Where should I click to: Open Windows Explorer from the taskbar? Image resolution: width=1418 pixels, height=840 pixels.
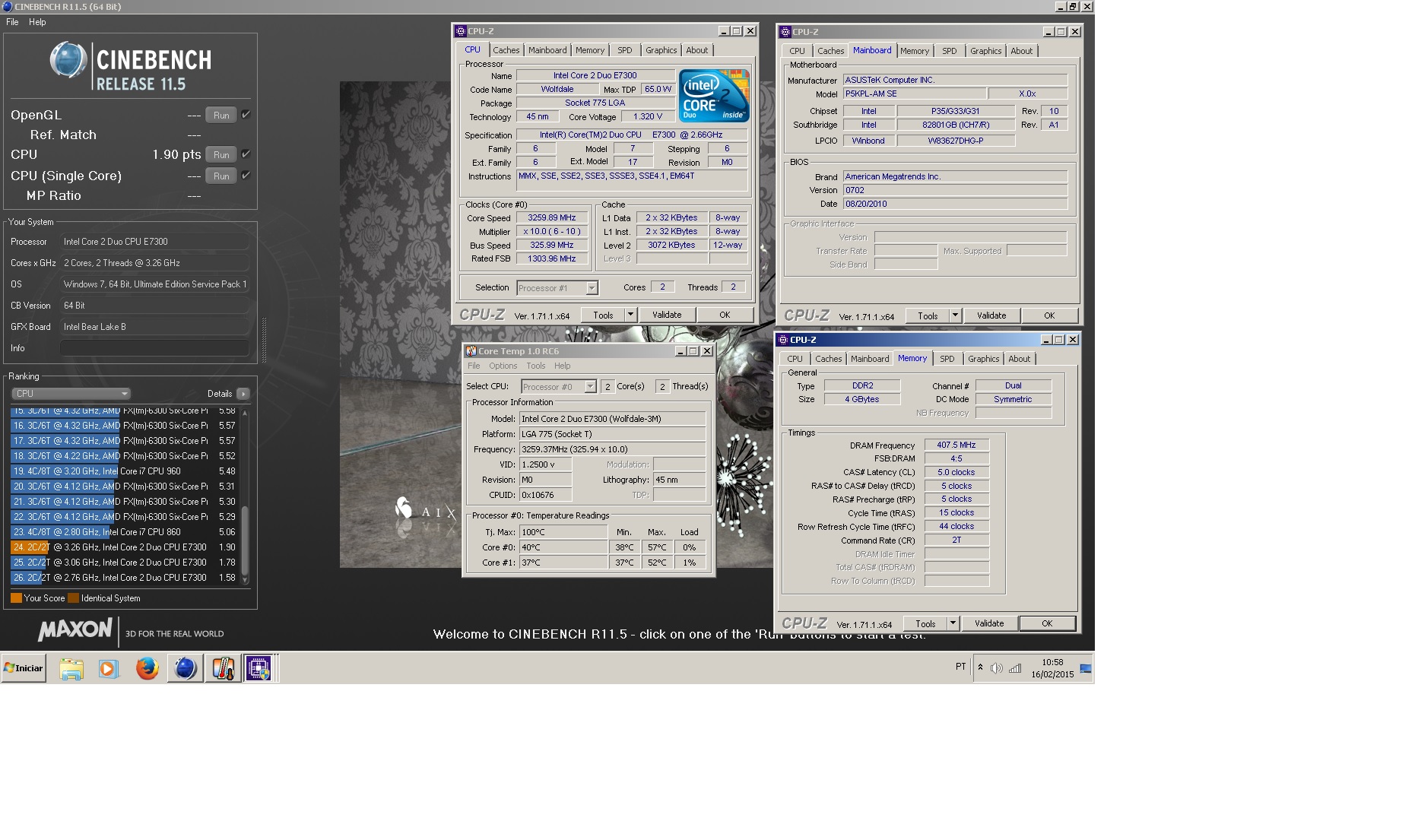[71, 668]
